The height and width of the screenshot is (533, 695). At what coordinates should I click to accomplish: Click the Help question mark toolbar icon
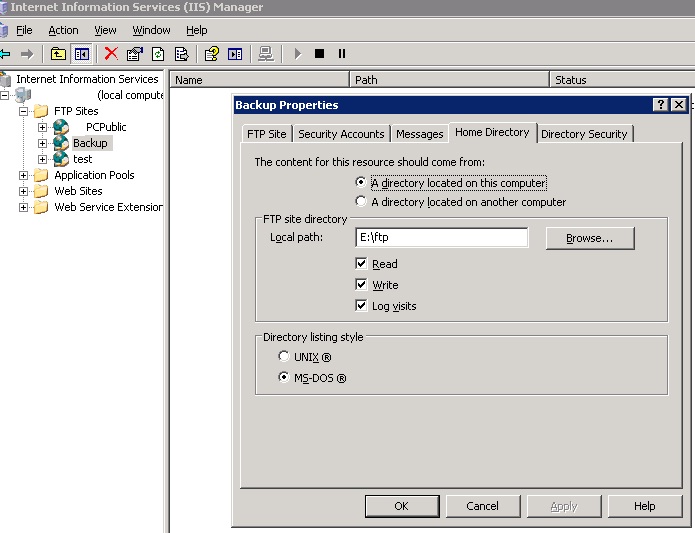pyautogui.click(x=211, y=54)
